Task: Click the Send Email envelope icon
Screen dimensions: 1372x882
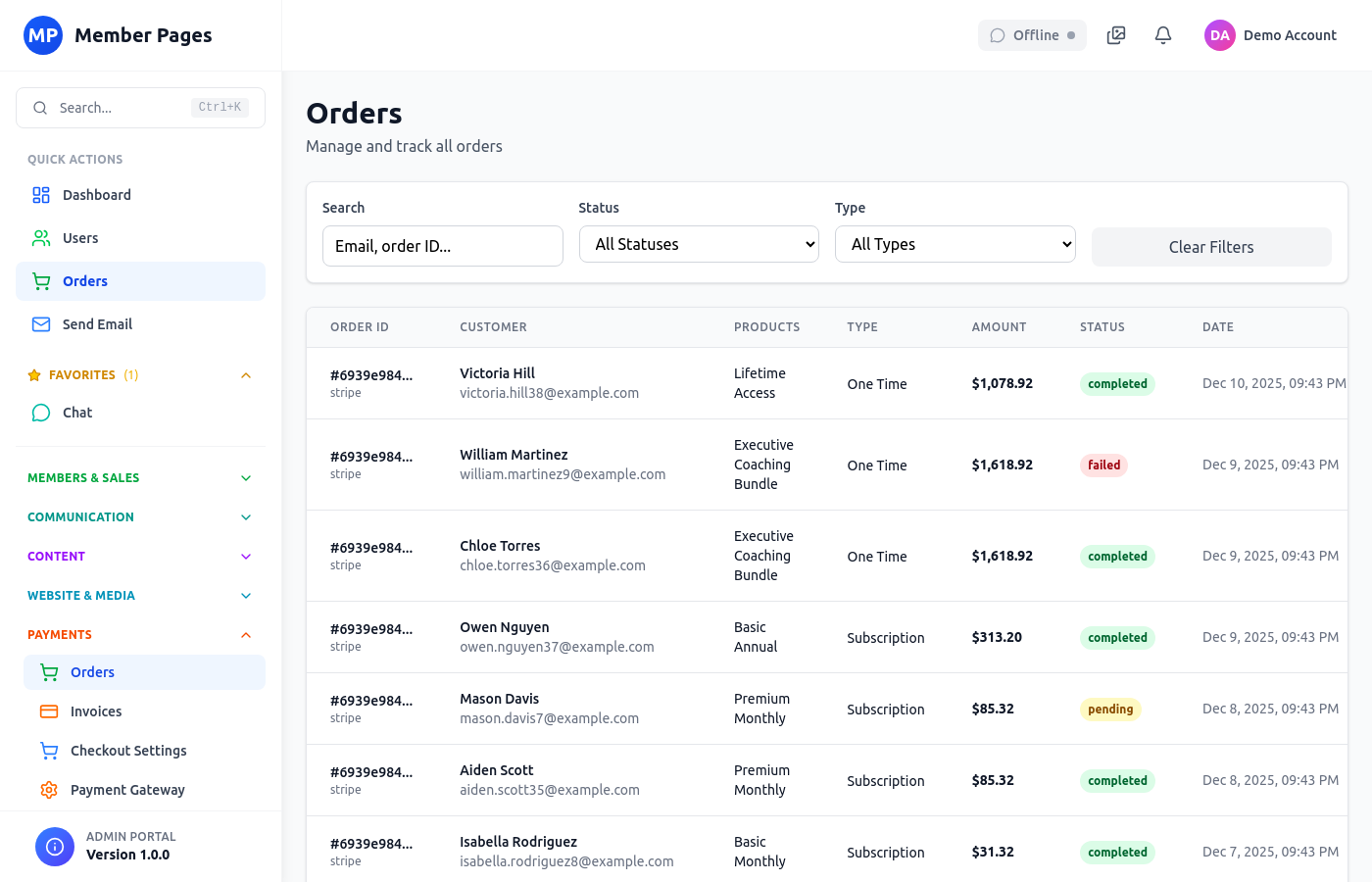Action: [40, 324]
